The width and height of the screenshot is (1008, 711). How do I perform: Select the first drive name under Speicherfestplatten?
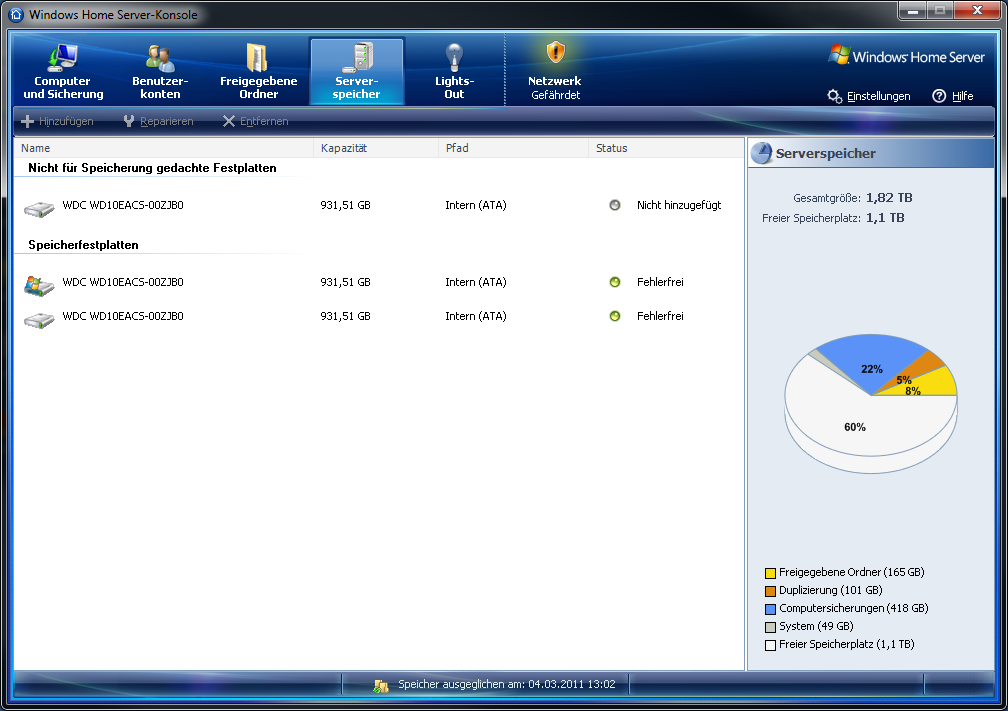pos(123,282)
